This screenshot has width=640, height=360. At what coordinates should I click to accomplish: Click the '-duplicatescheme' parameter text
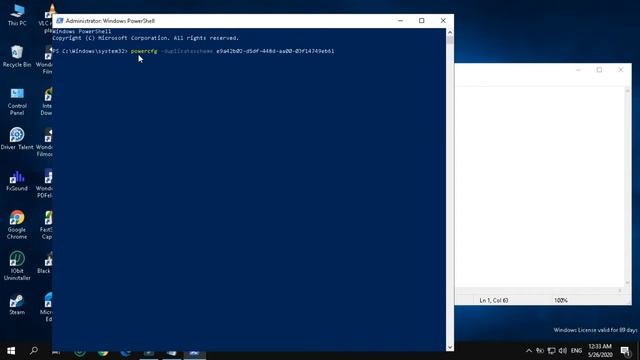tap(187, 51)
